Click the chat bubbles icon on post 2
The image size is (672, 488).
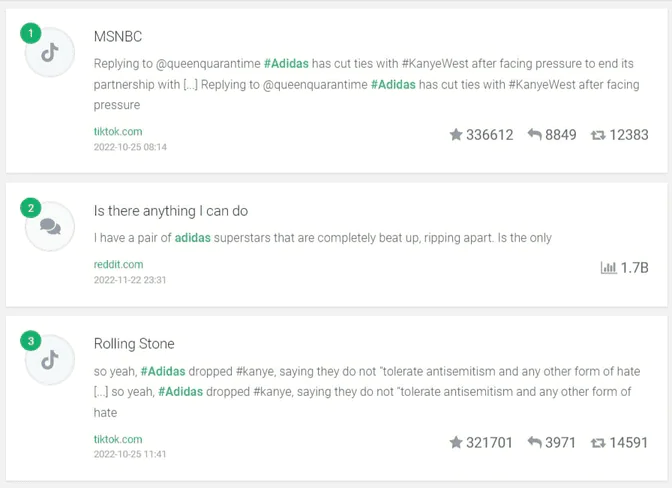click(x=50, y=227)
